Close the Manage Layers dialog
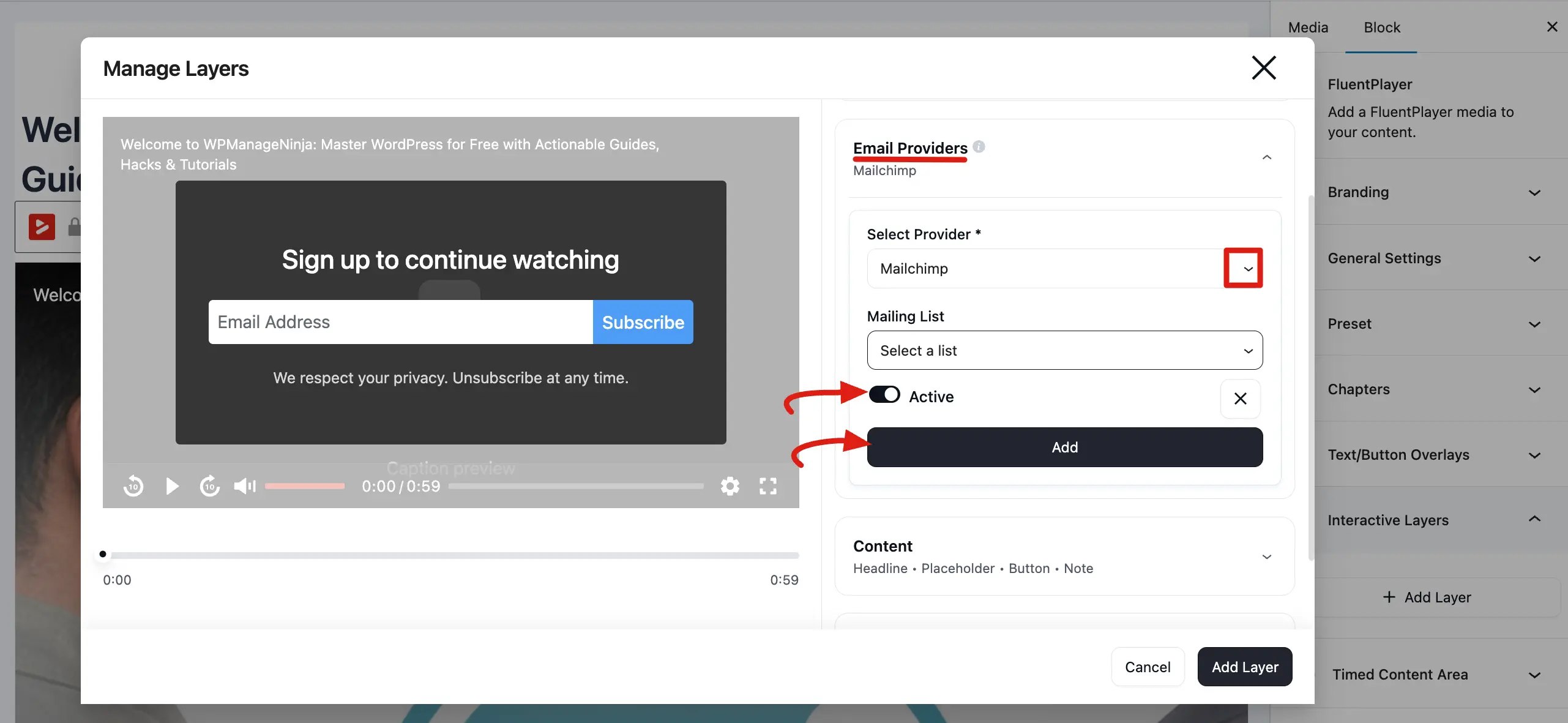 (x=1263, y=68)
